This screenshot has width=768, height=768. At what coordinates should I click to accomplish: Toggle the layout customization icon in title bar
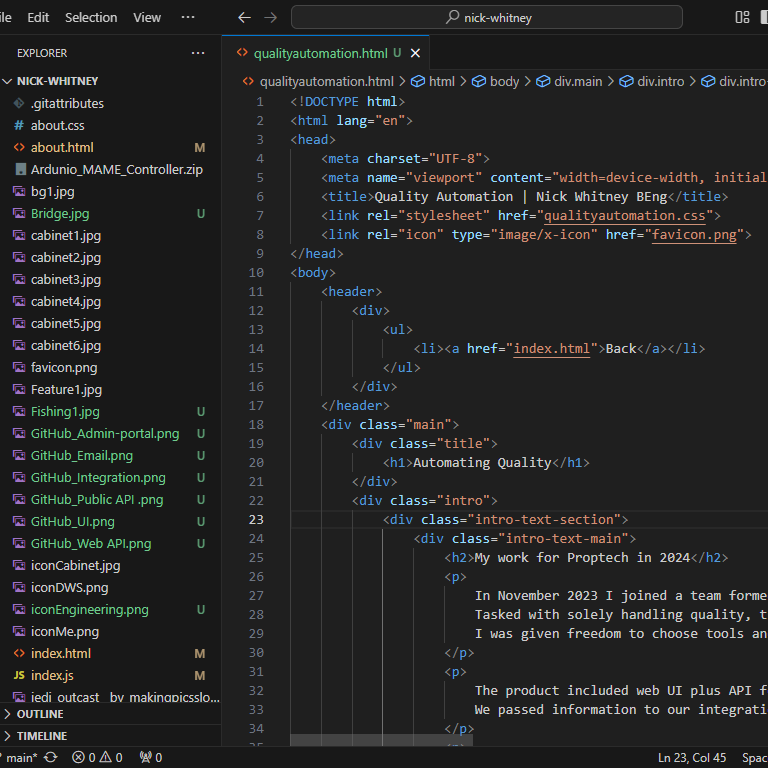742,18
